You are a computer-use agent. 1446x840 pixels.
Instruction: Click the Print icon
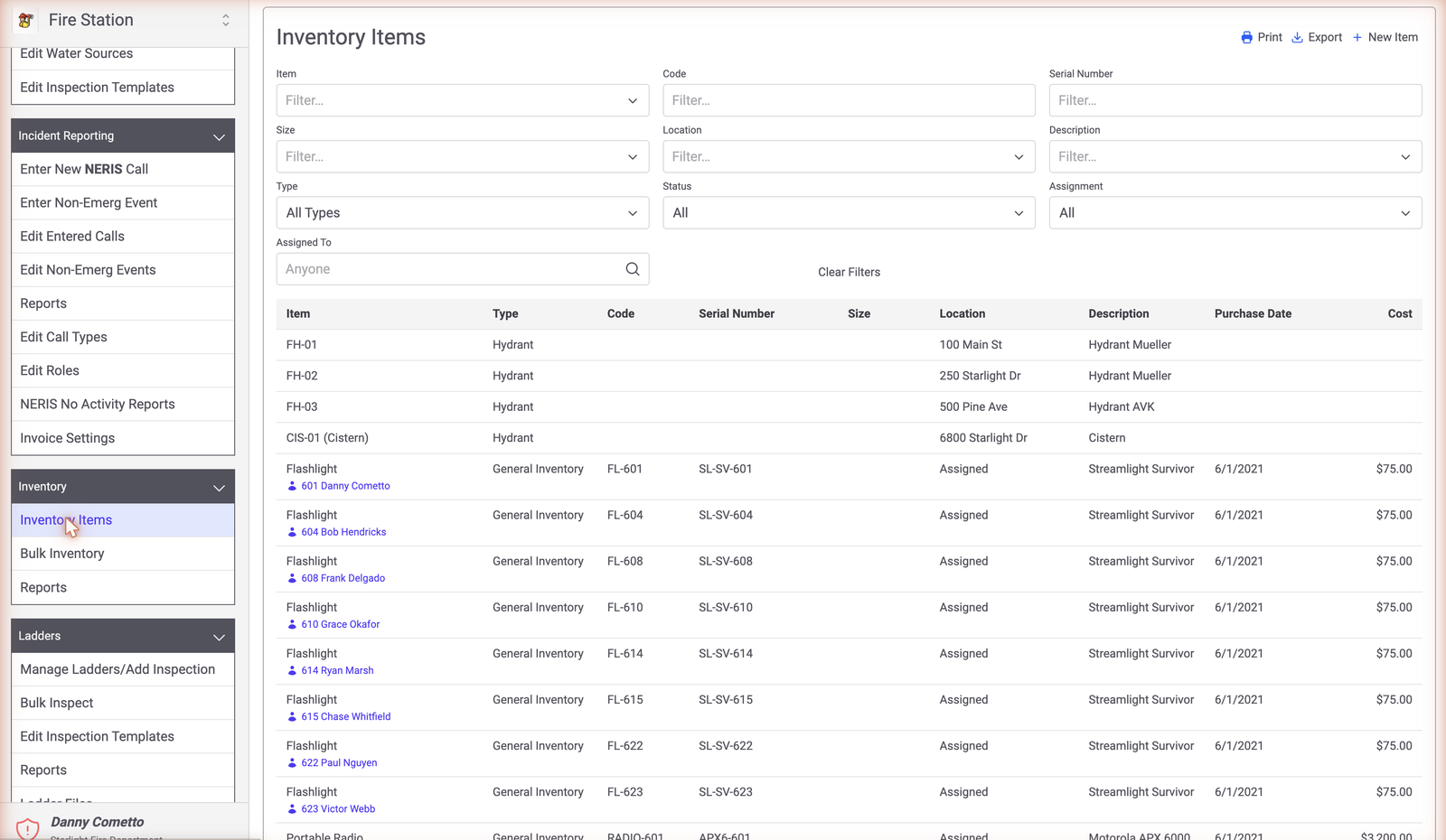pyautogui.click(x=1247, y=37)
